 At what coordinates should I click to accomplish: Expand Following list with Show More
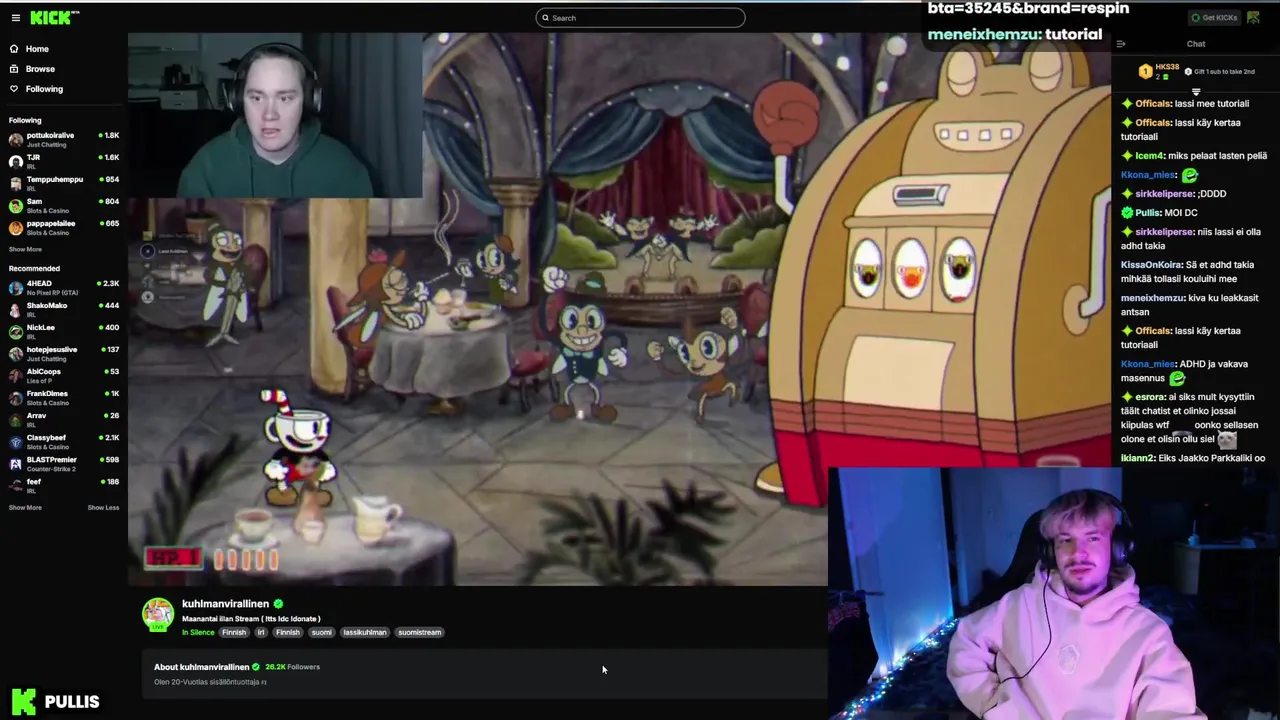(25, 249)
